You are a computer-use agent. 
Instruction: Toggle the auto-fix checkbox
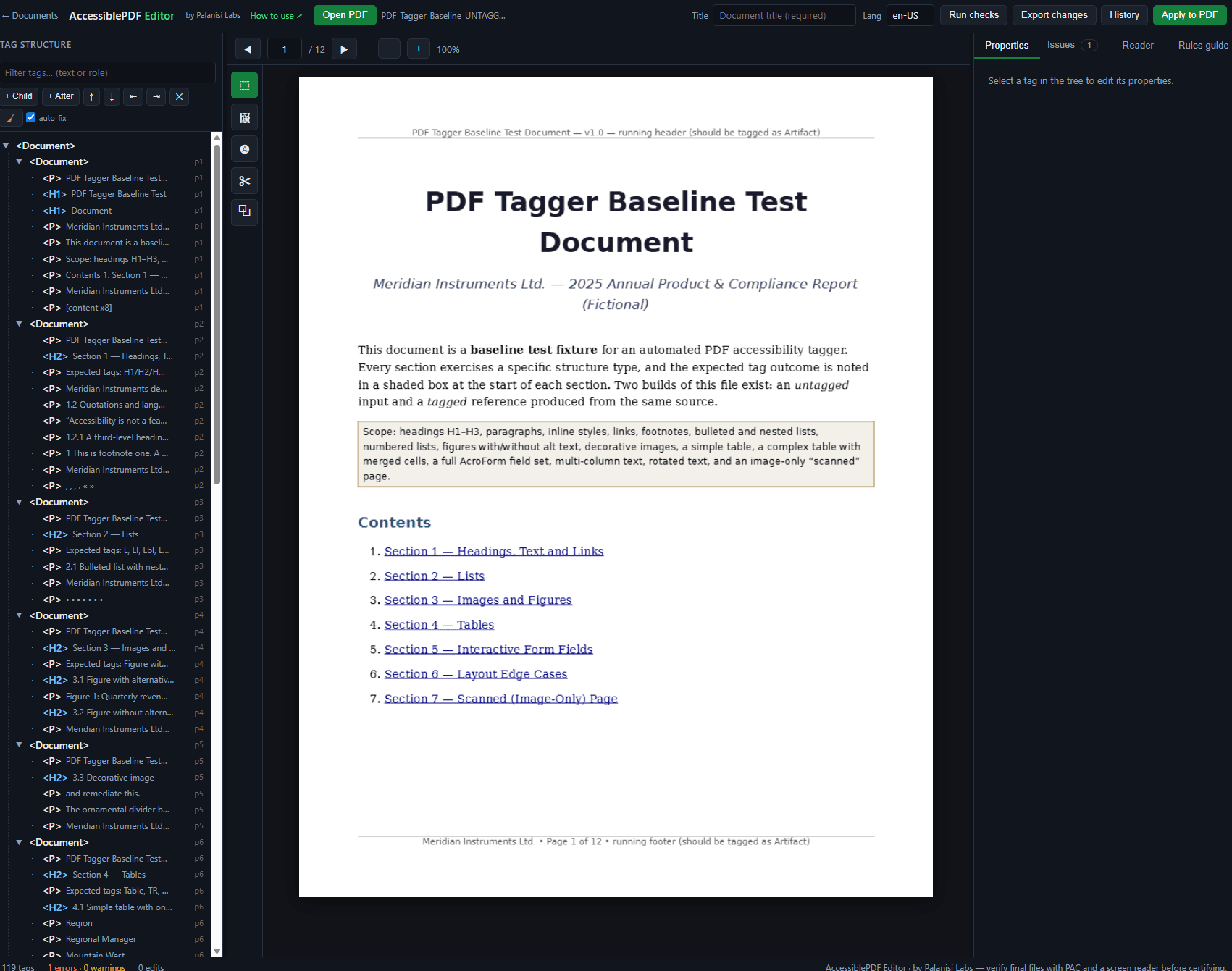30,117
